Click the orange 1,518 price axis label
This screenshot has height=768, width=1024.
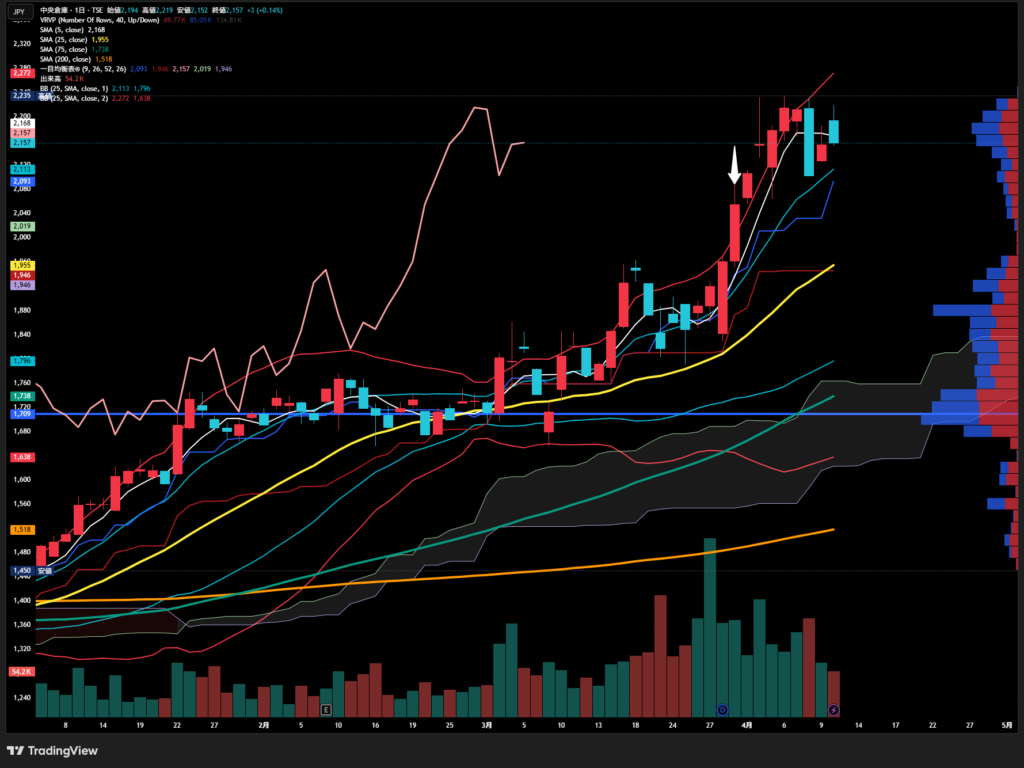(x=21, y=529)
